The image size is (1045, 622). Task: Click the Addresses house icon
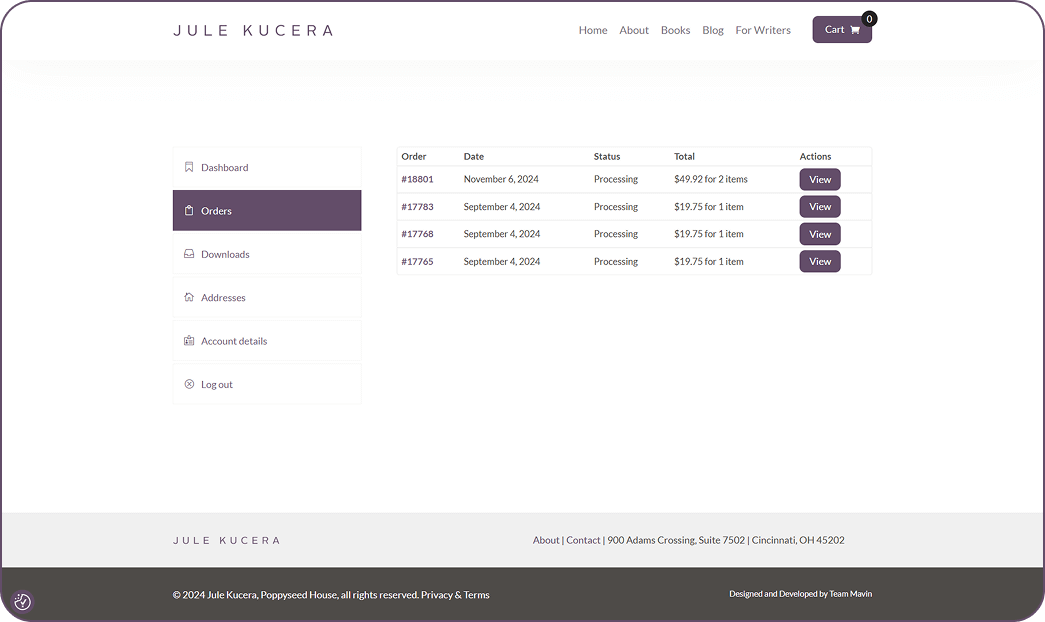[189, 297]
